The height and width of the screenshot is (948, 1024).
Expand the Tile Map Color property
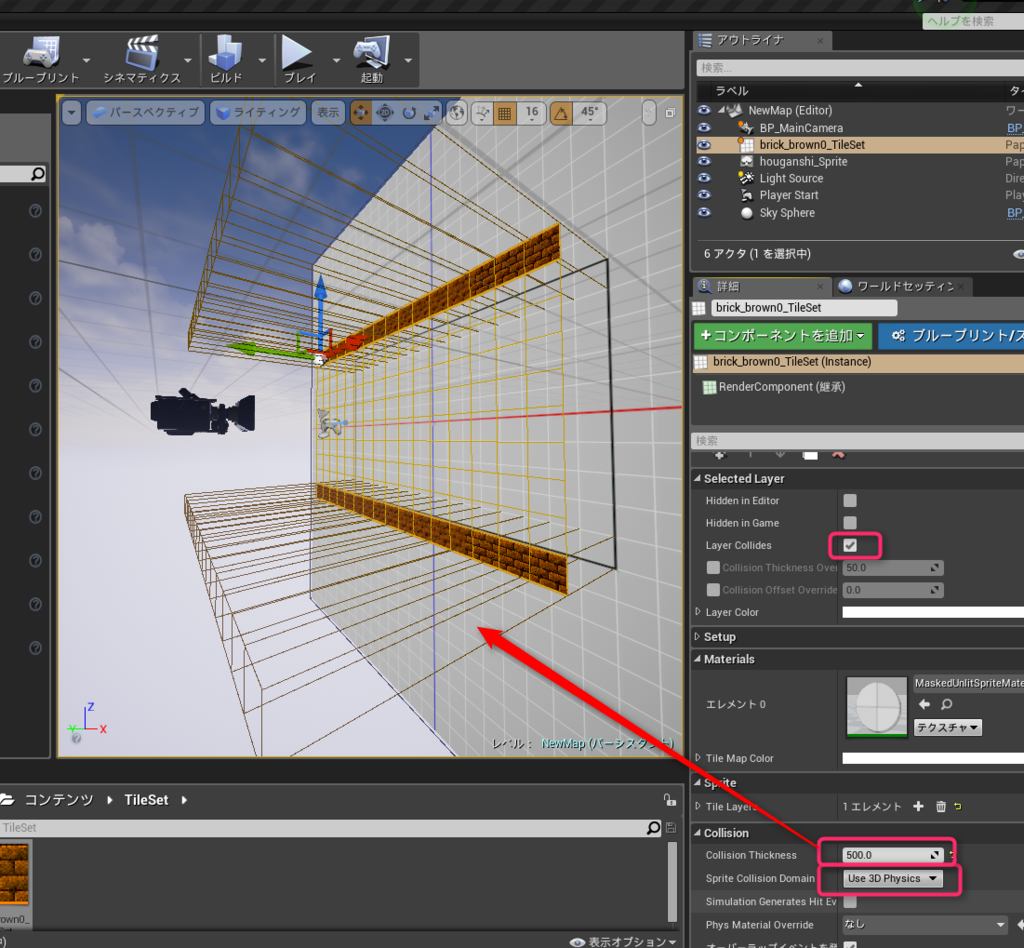(697, 758)
